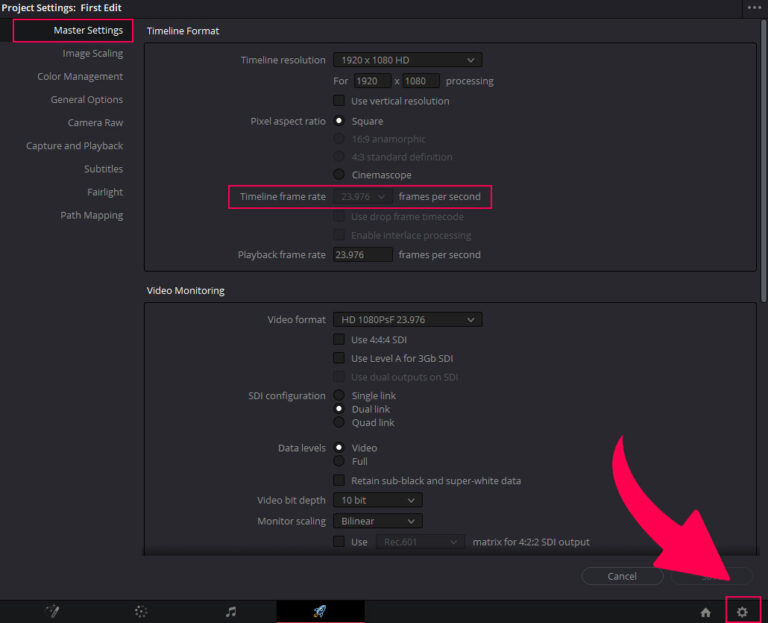This screenshot has height=623, width=768.
Task: Select Quad link SDI configuration
Action: pyautogui.click(x=339, y=422)
